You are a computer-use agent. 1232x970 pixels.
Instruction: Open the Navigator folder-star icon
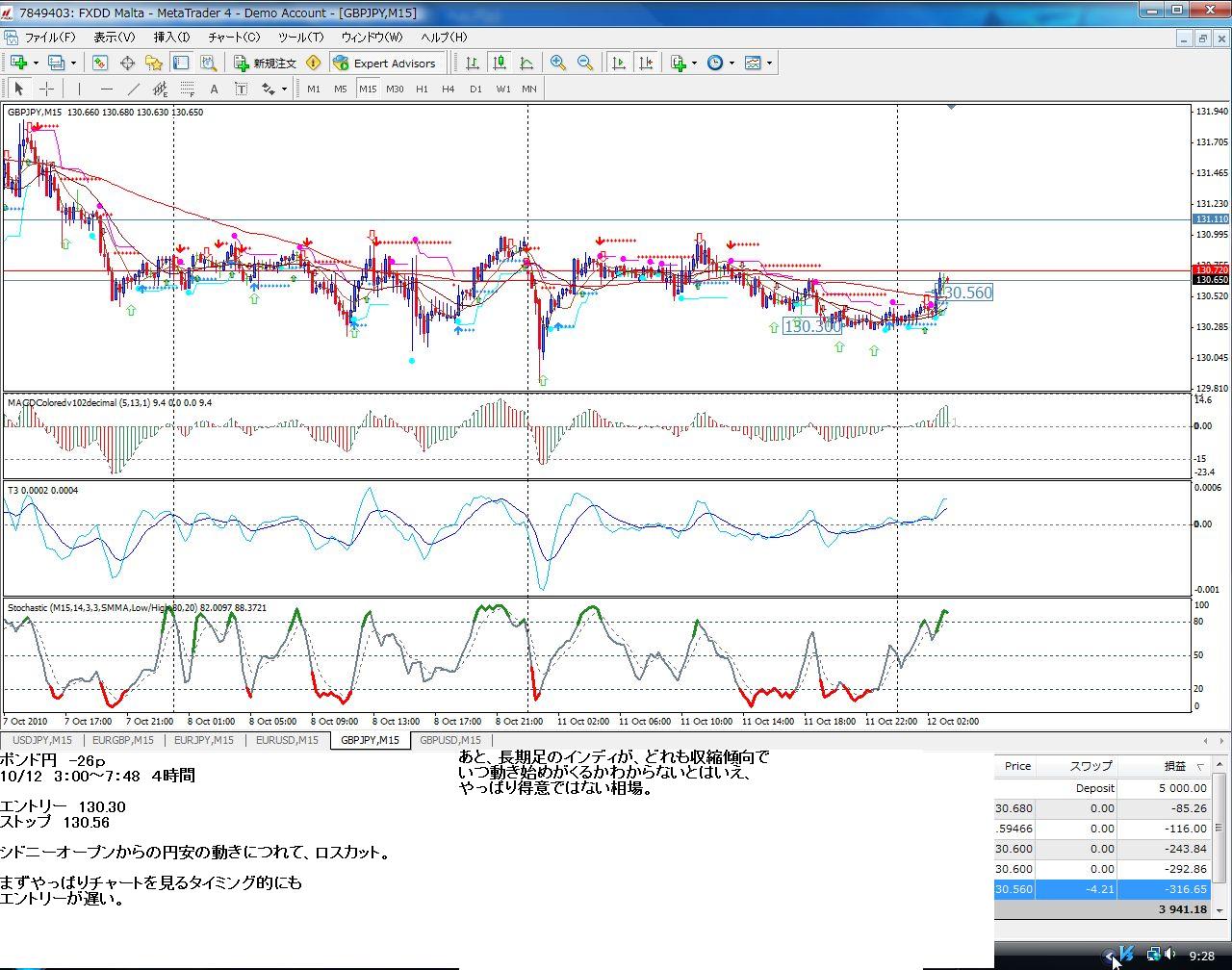tap(154, 63)
